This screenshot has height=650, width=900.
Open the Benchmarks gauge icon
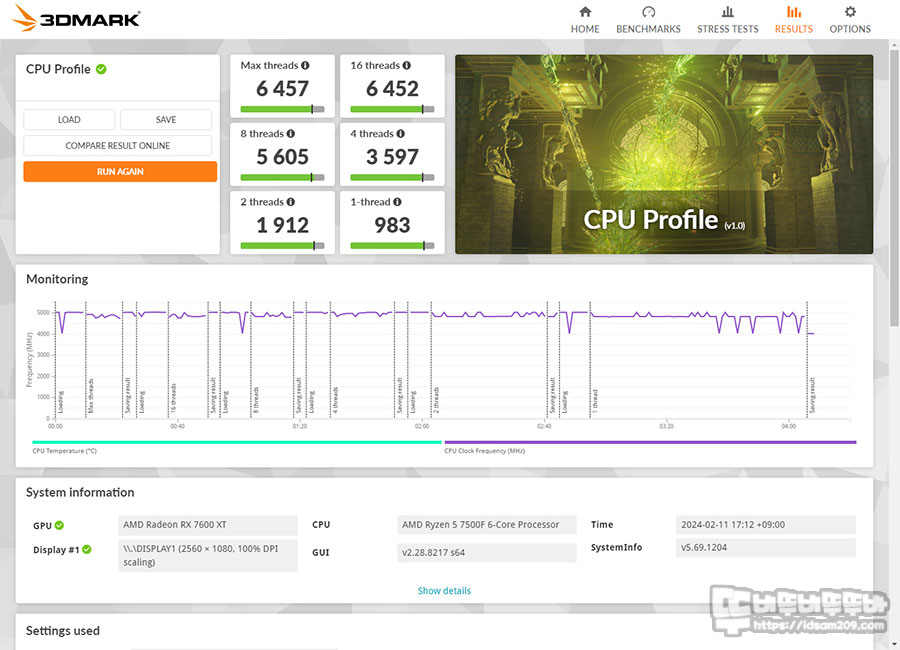click(648, 11)
